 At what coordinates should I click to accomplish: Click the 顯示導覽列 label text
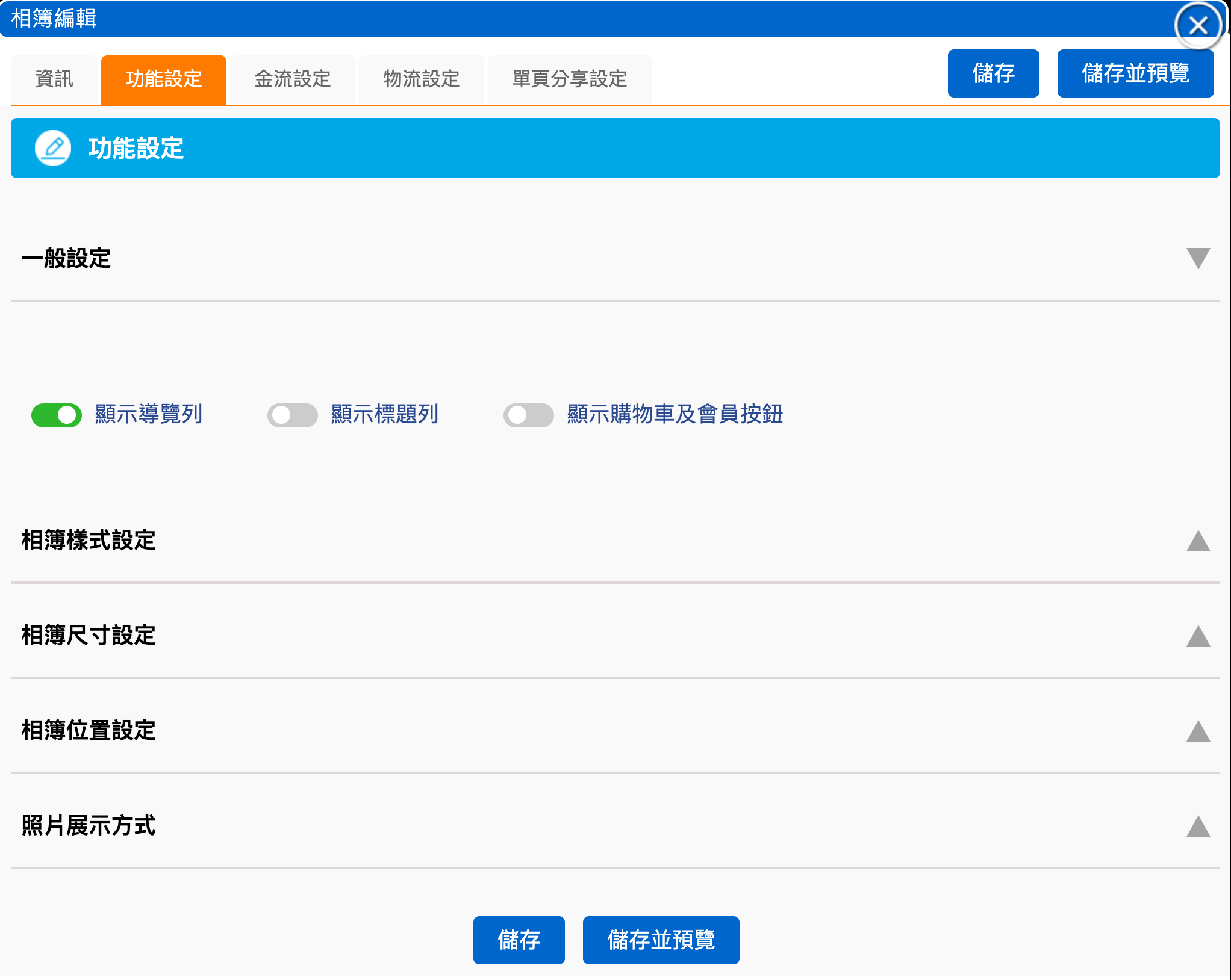[149, 414]
